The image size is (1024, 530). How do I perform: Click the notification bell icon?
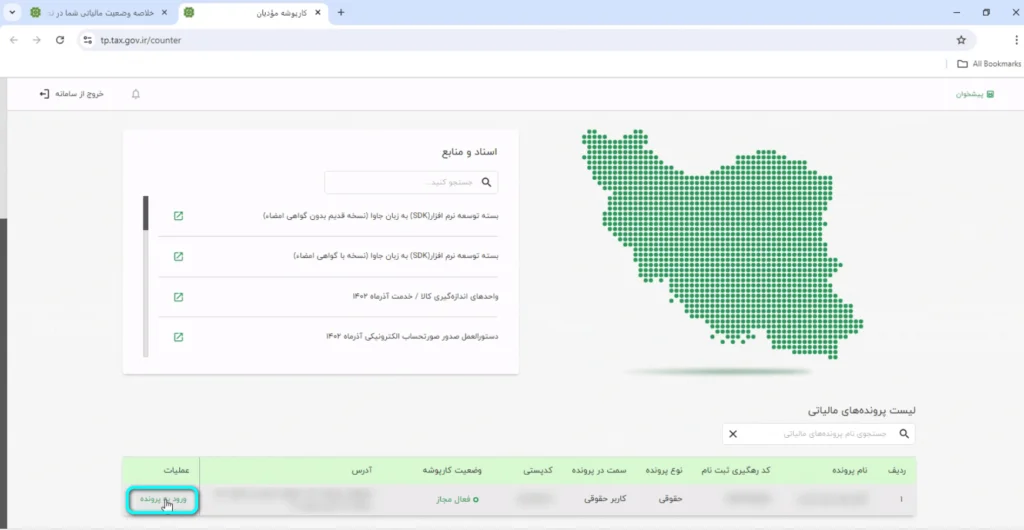click(136, 94)
